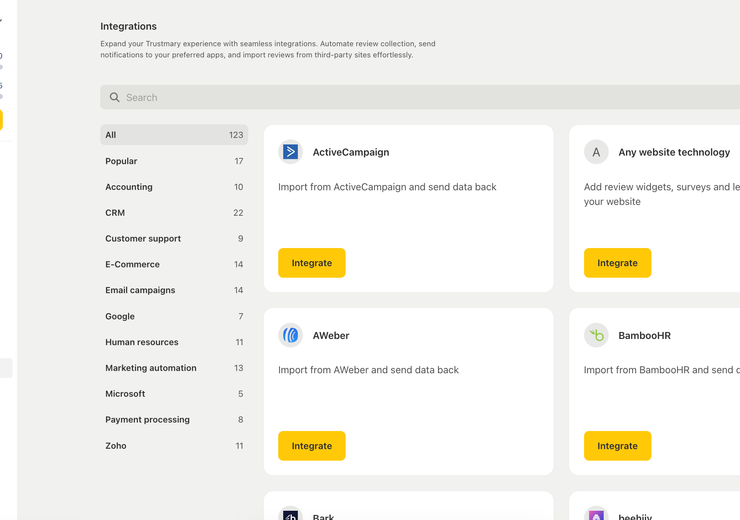The height and width of the screenshot is (520, 740).
Task: Click the BambooHR card title
Action: 644,335
